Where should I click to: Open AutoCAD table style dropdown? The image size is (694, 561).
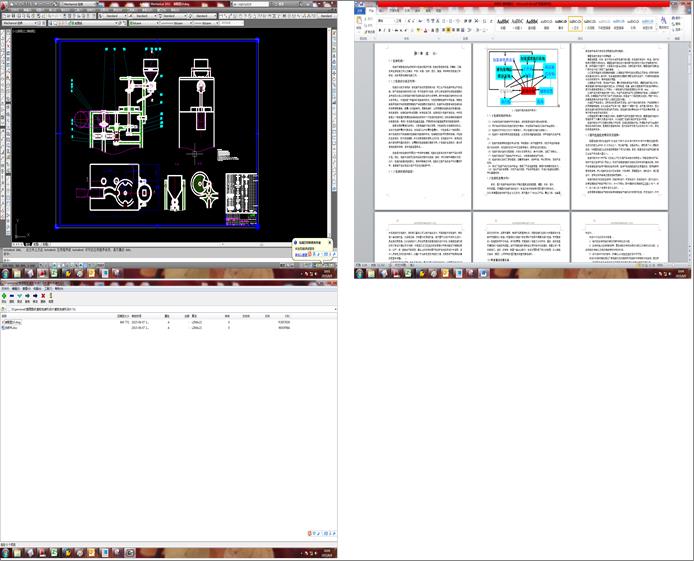pyautogui.click(x=175, y=16)
